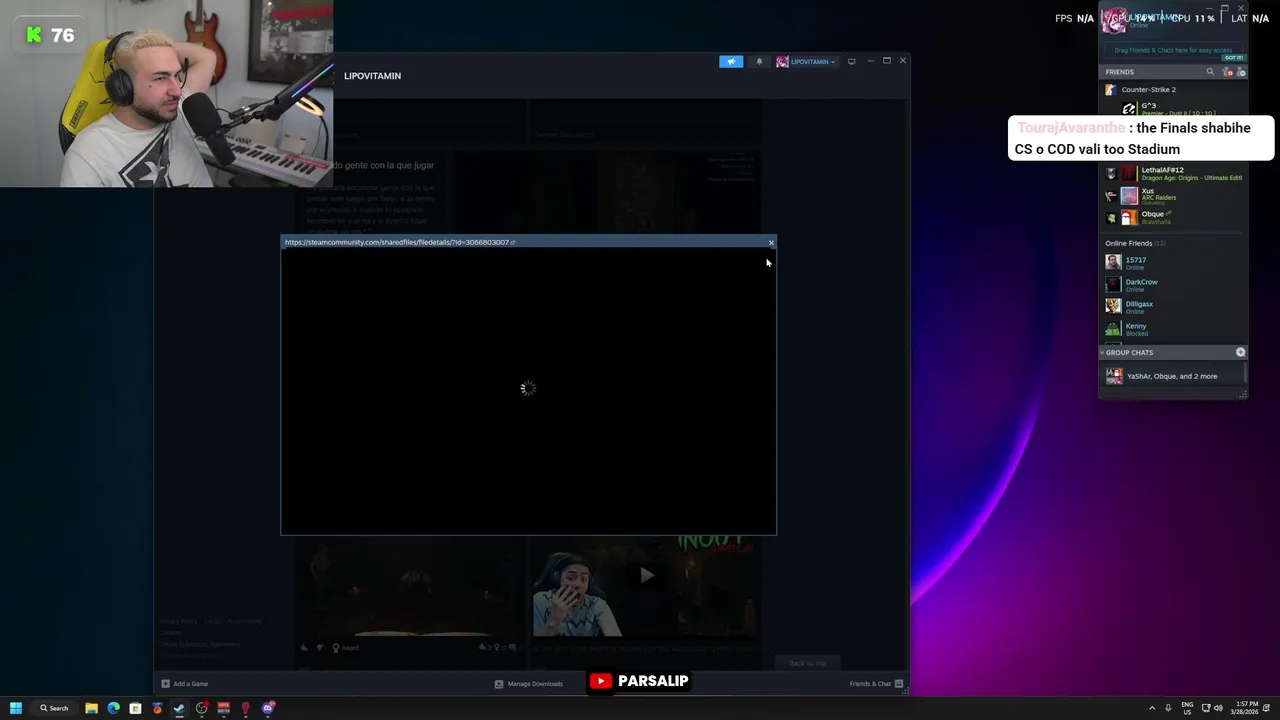Open Friends & Chat from Steam footer
The image size is (1280, 720).
click(x=876, y=684)
